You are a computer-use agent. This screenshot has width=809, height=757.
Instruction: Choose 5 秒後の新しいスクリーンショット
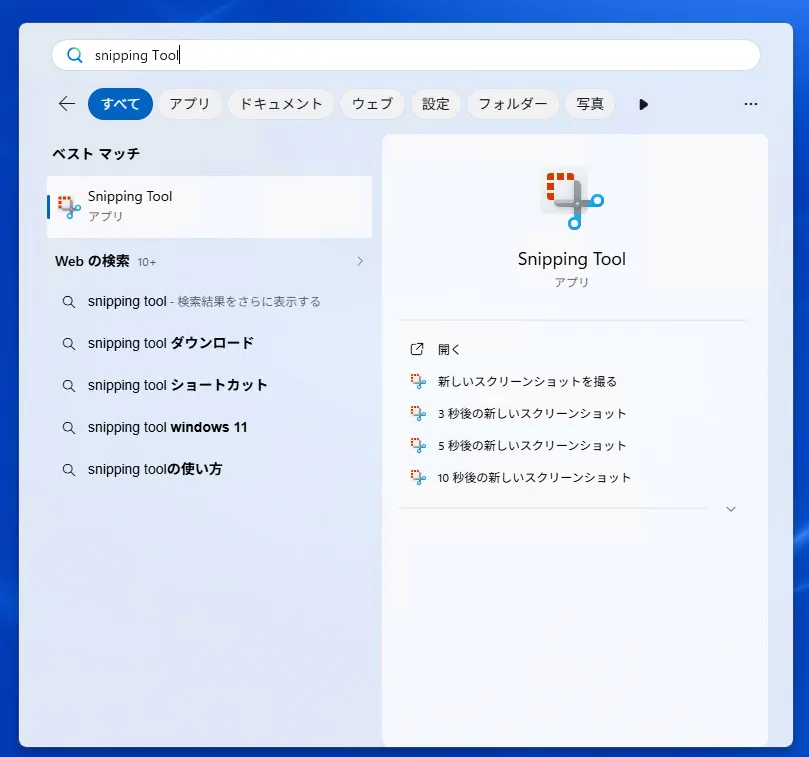tap(532, 445)
